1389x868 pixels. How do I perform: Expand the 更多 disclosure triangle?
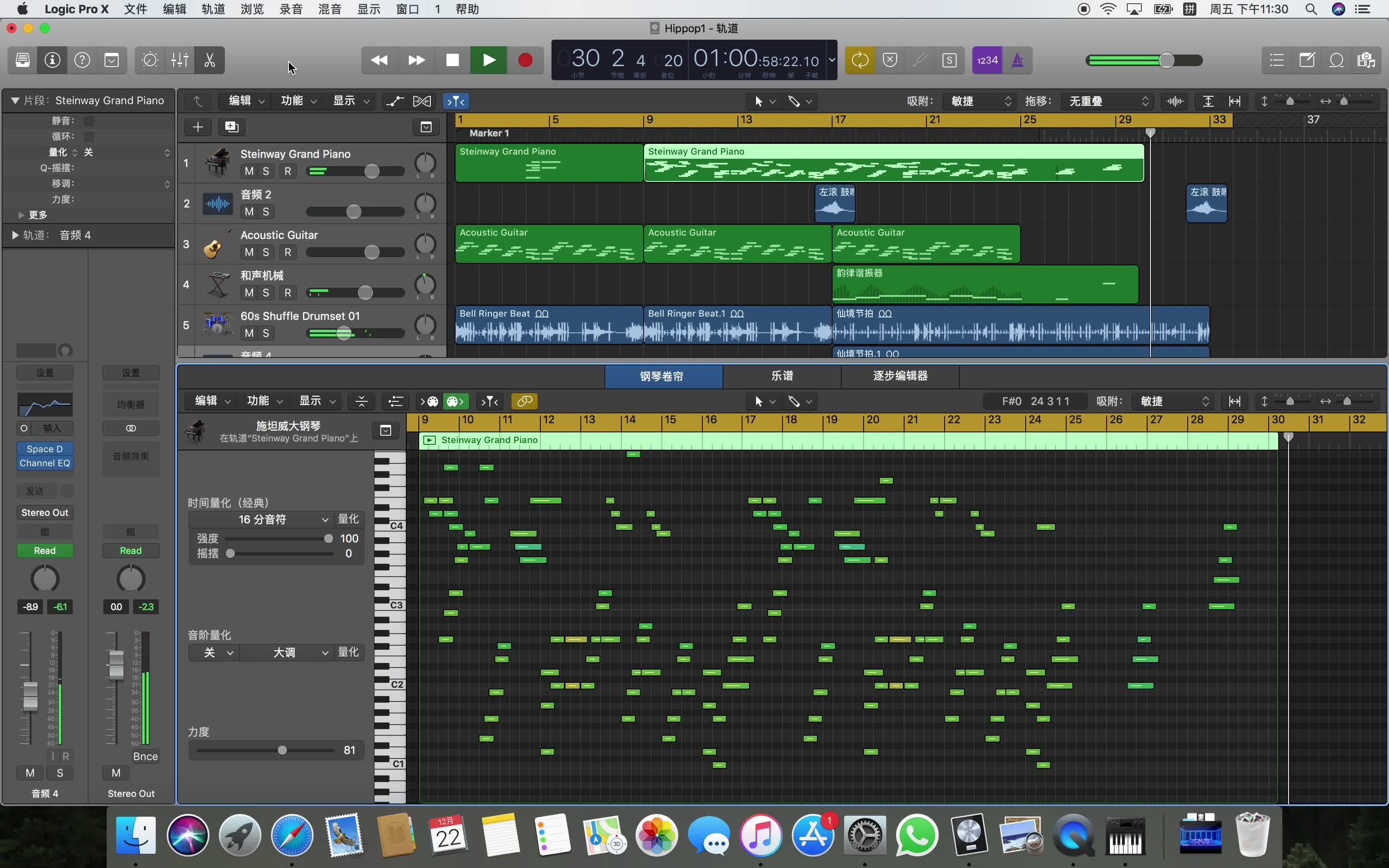pos(21,215)
